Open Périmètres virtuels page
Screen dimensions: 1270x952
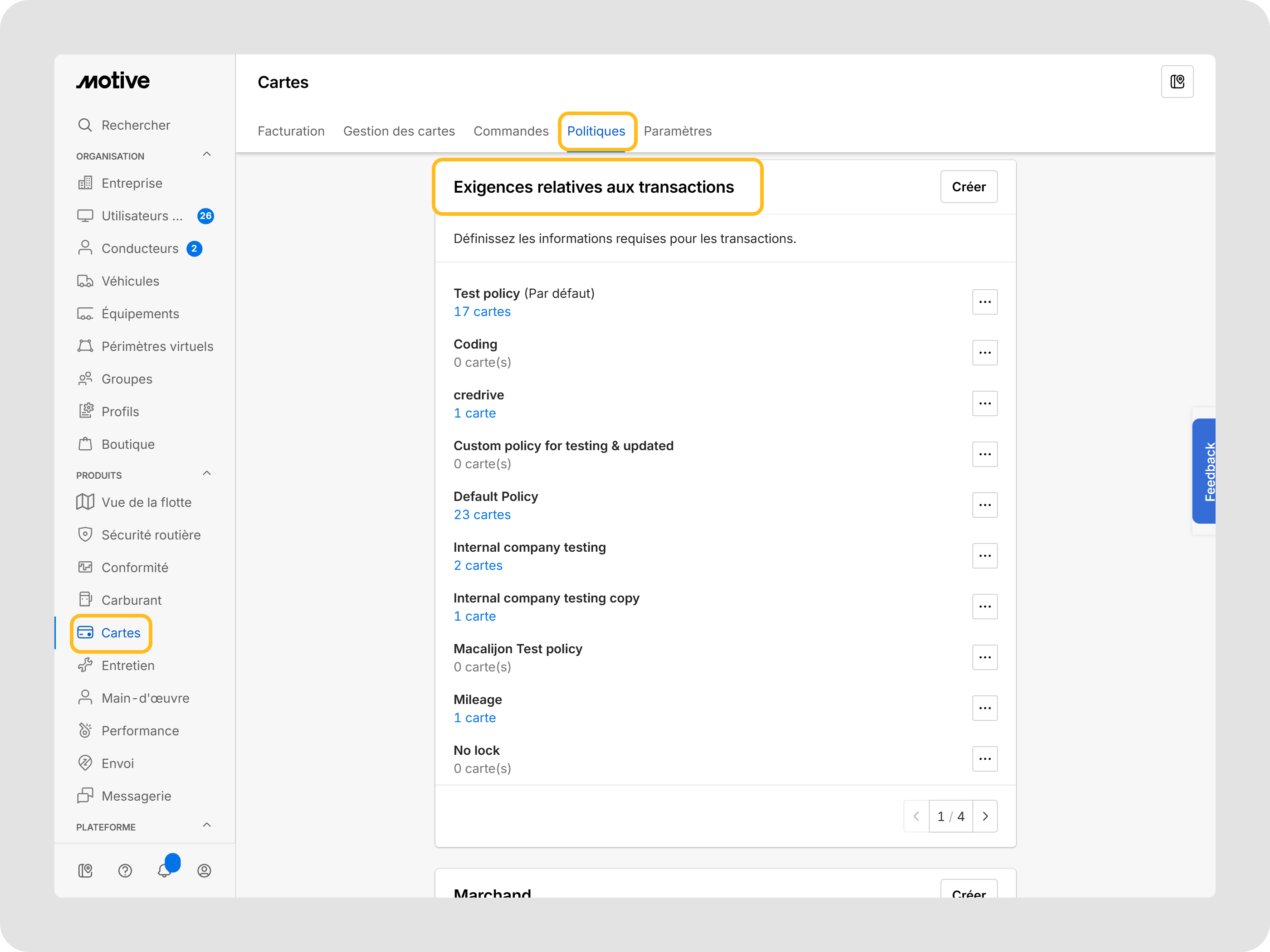click(x=145, y=347)
